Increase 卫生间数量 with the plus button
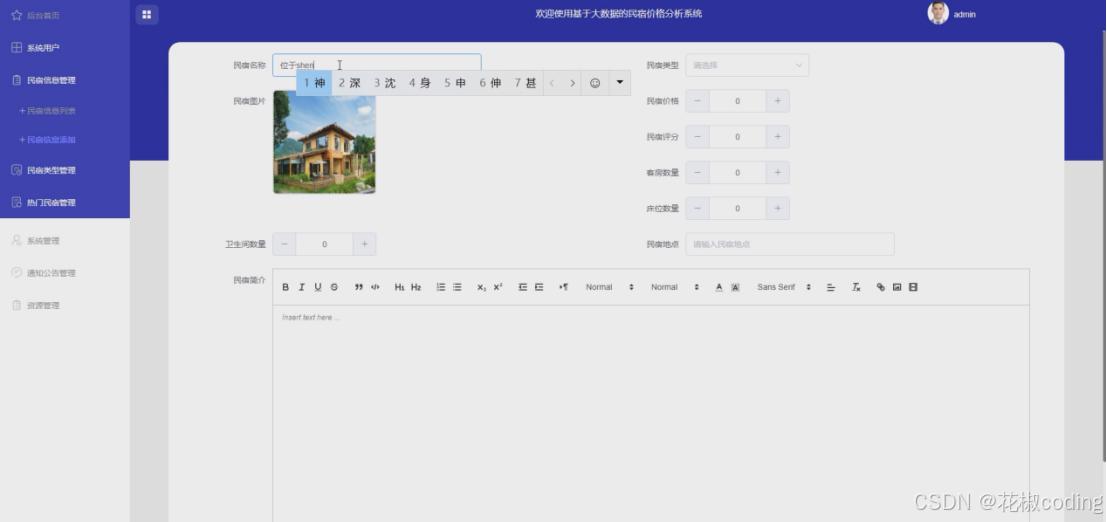The width and height of the screenshot is (1107, 522). pyautogui.click(x=364, y=244)
